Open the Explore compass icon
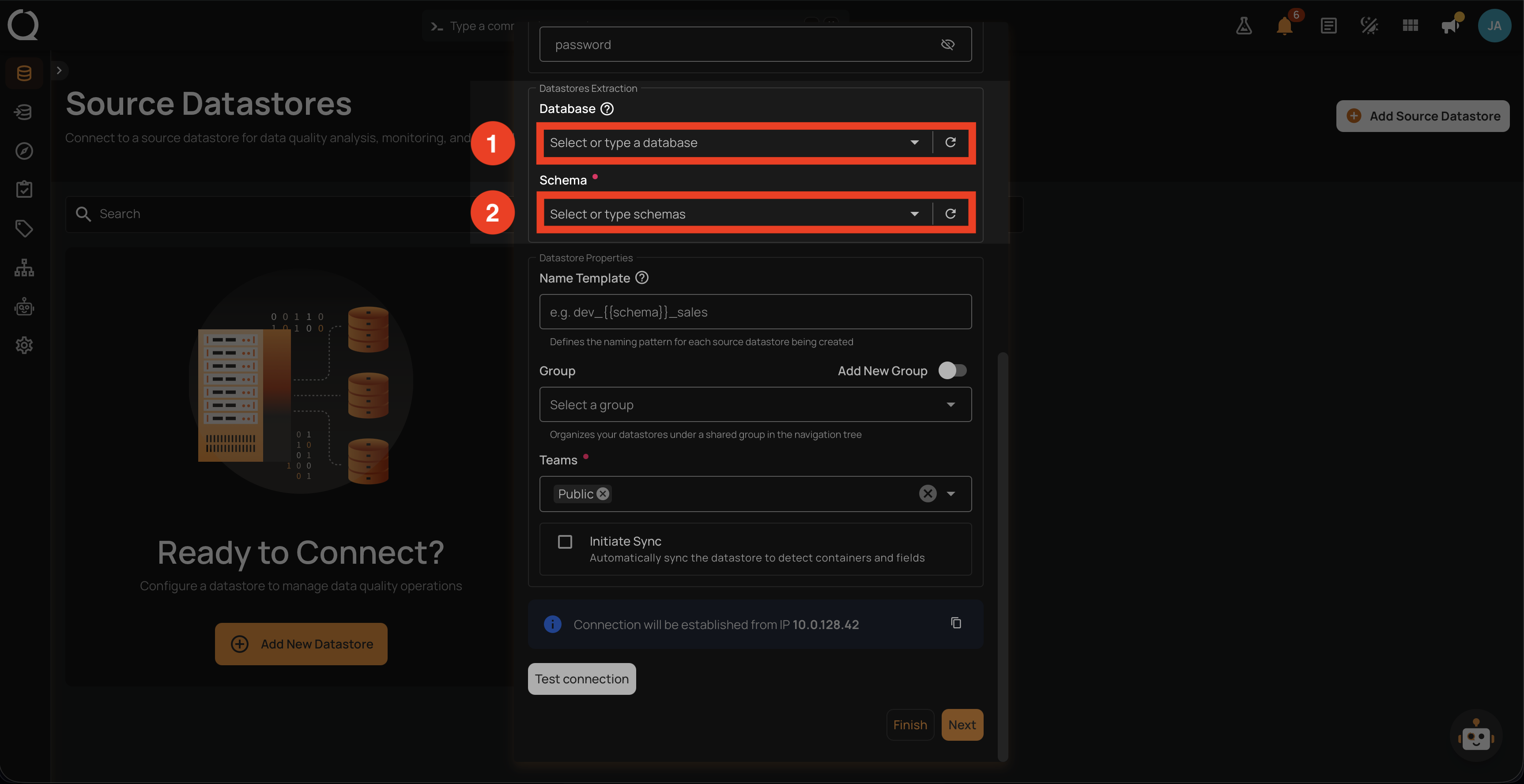The width and height of the screenshot is (1524, 784). [24, 151]
